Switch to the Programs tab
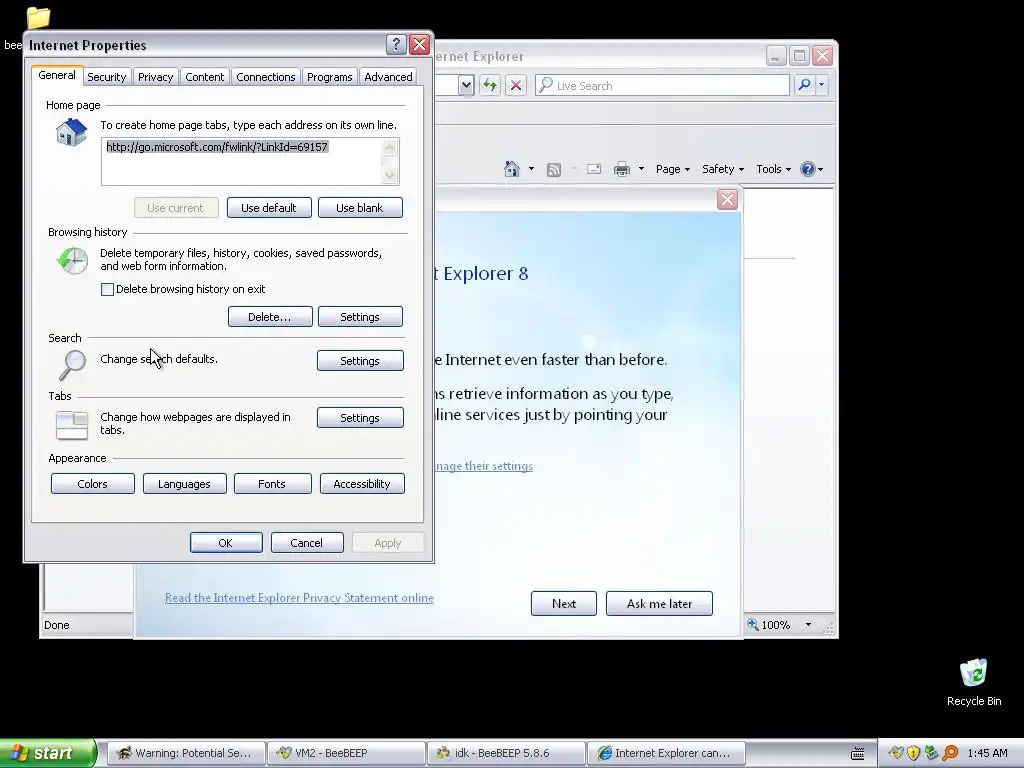This screenshot has height=768, width=1024. (x=330, y=77)
